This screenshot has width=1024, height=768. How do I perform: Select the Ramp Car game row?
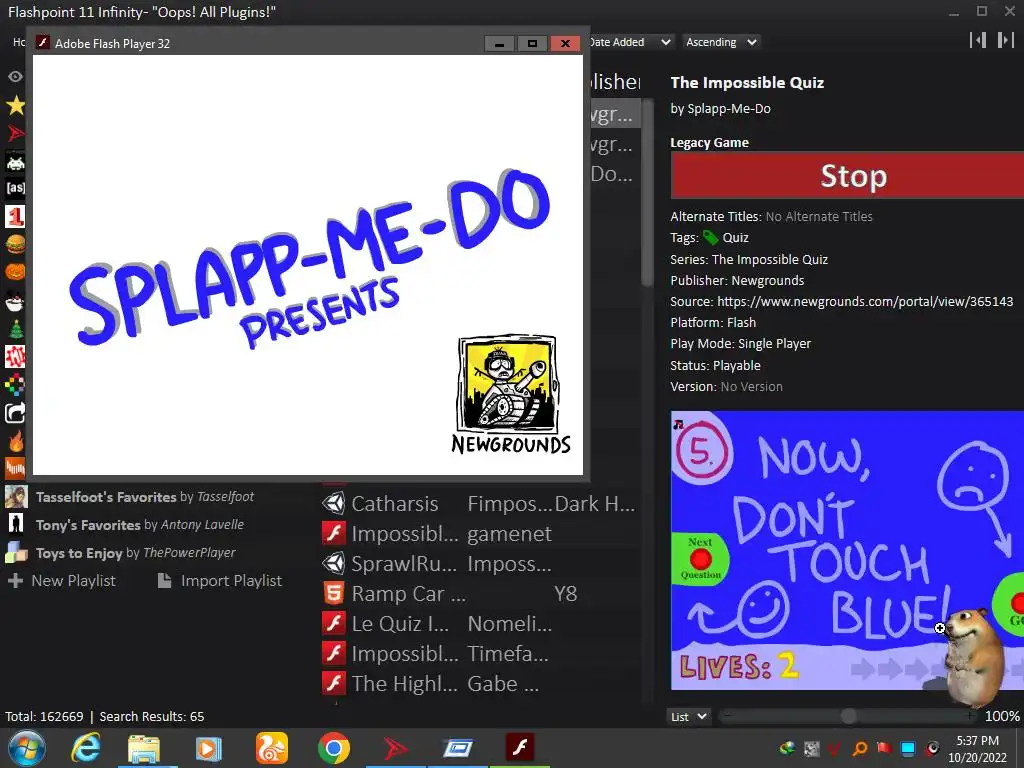click(x=479, y=594)
